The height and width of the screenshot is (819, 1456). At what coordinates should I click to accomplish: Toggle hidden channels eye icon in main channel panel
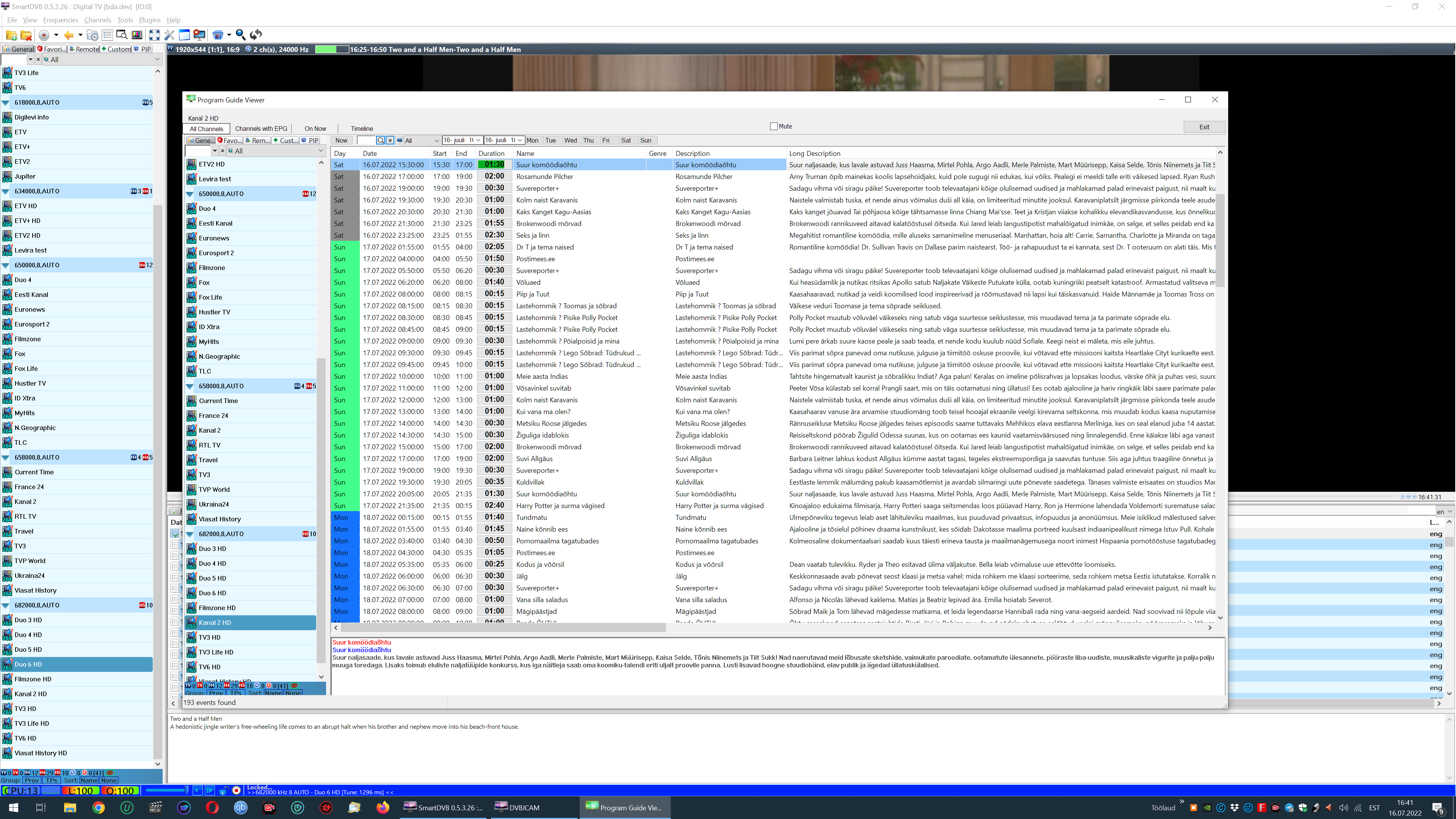(x=110, y=773)
